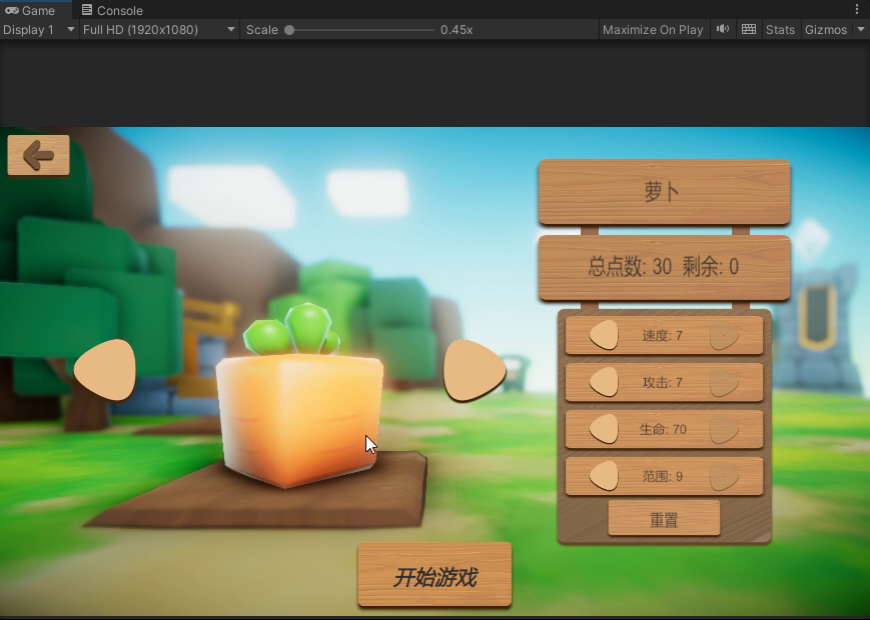This screenshot has width=870, height=620.
Task: Open the Full HD resolution dropdown
Action: tap(158, 29)
